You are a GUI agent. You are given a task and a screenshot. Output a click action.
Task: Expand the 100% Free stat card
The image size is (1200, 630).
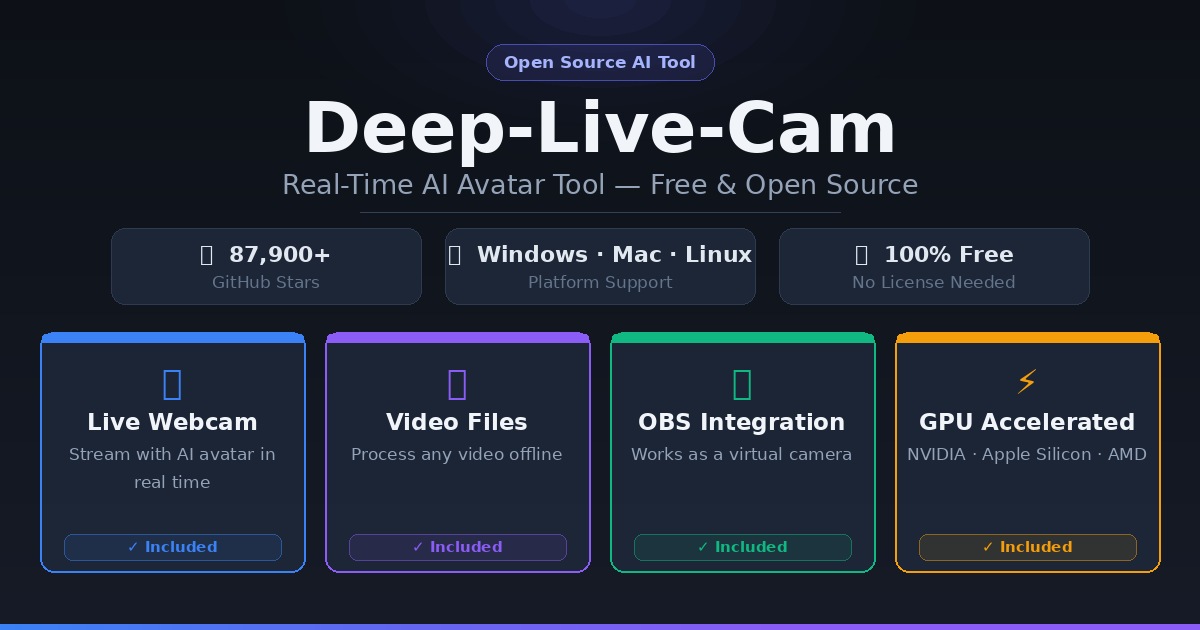pyautogui.click(x=934, y=266)
